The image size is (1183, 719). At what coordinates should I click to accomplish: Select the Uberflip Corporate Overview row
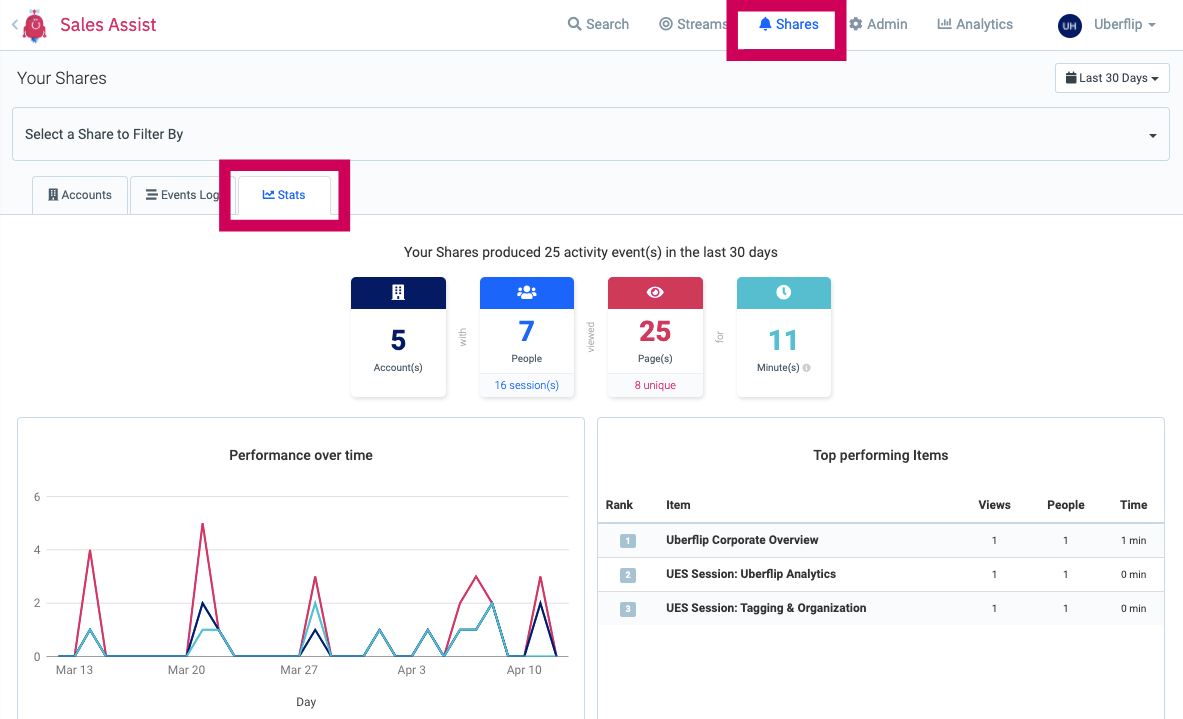click(880, 540)
